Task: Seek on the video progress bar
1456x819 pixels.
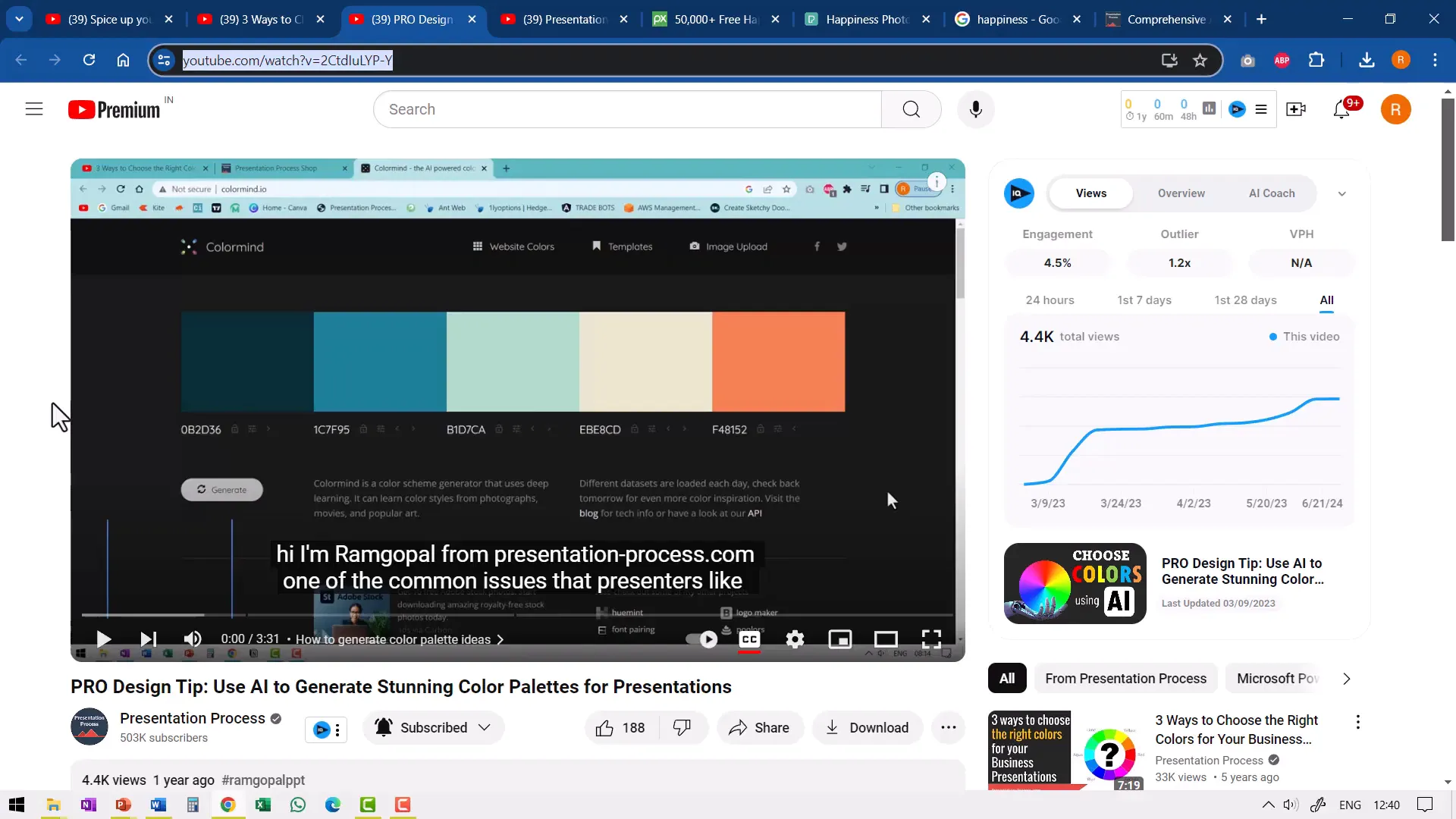Action: coord(517,615)
